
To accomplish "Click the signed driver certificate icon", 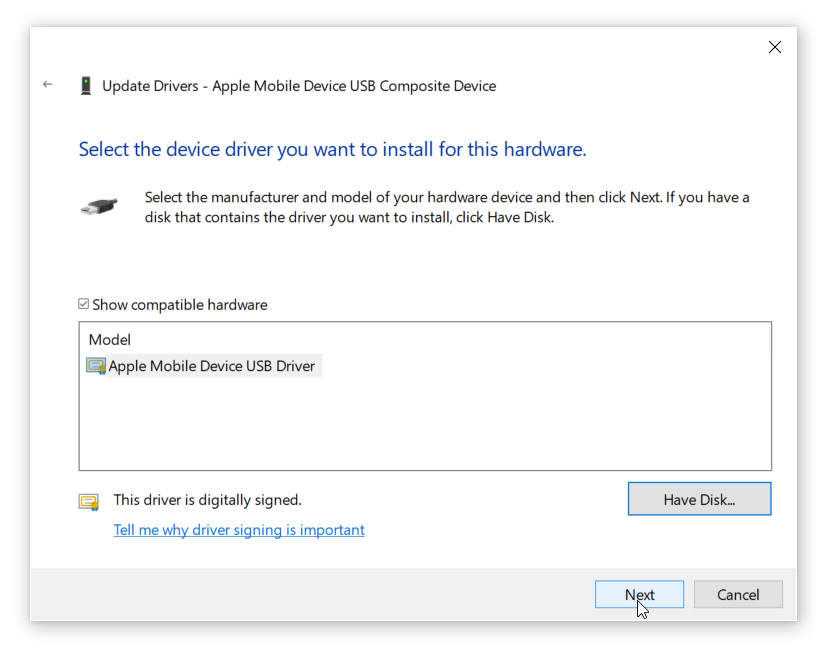I will (89, 500).
